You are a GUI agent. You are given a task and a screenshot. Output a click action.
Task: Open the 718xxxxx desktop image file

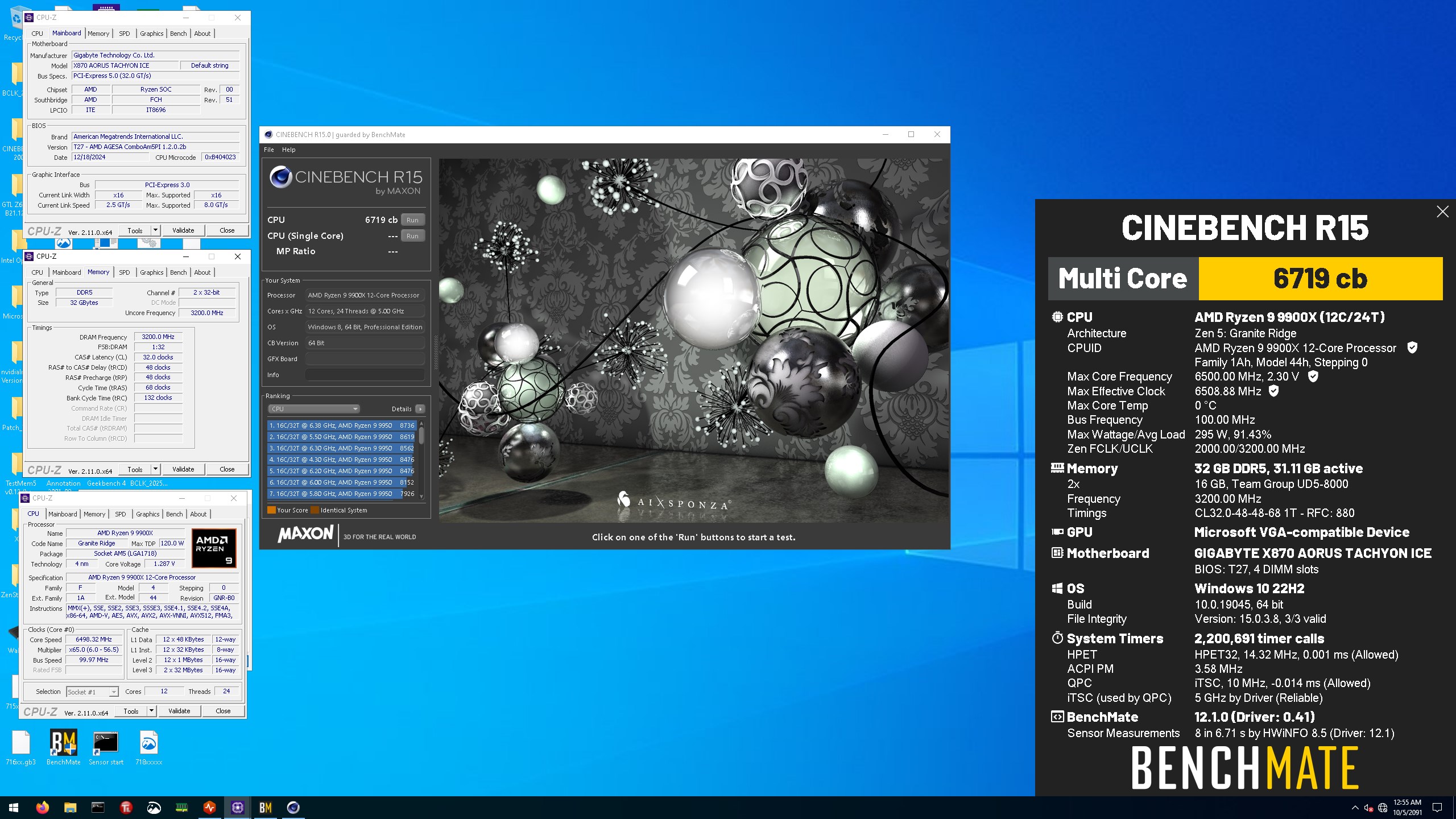pyautogui.click(x=148, y=748)
